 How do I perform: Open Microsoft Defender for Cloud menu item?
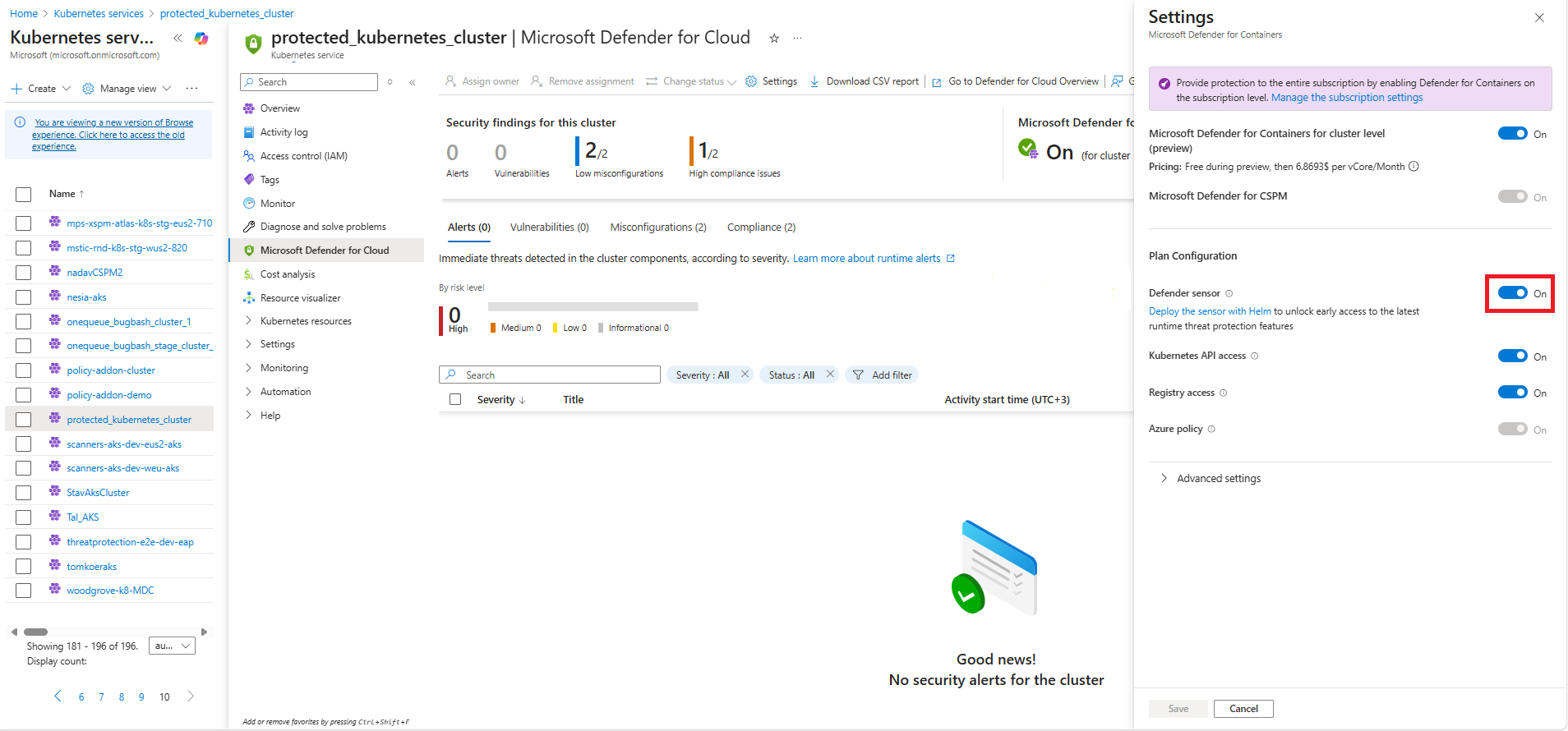[x=326, y=251]
